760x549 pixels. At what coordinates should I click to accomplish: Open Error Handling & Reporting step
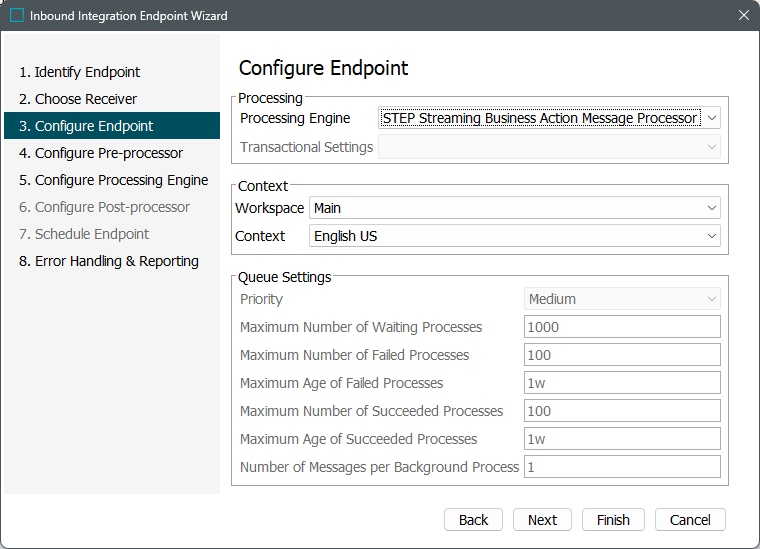(109, 261)
